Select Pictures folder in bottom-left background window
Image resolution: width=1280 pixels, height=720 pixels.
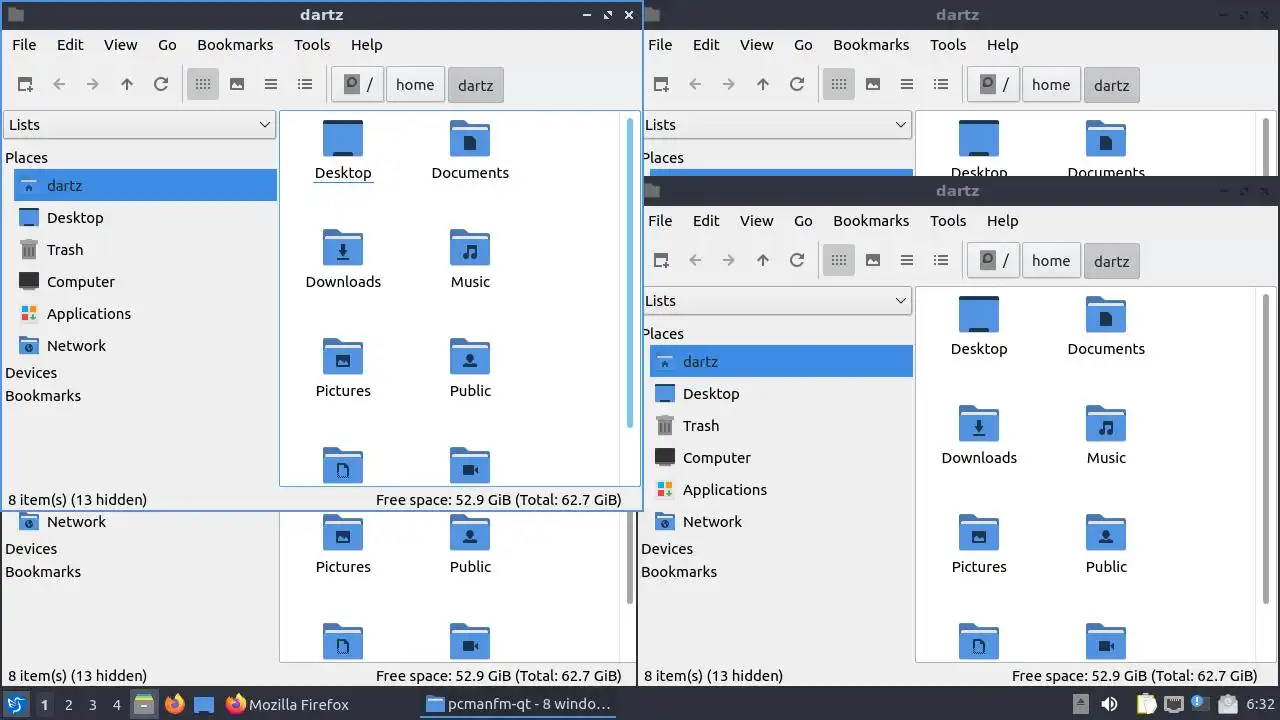[343, 544]
